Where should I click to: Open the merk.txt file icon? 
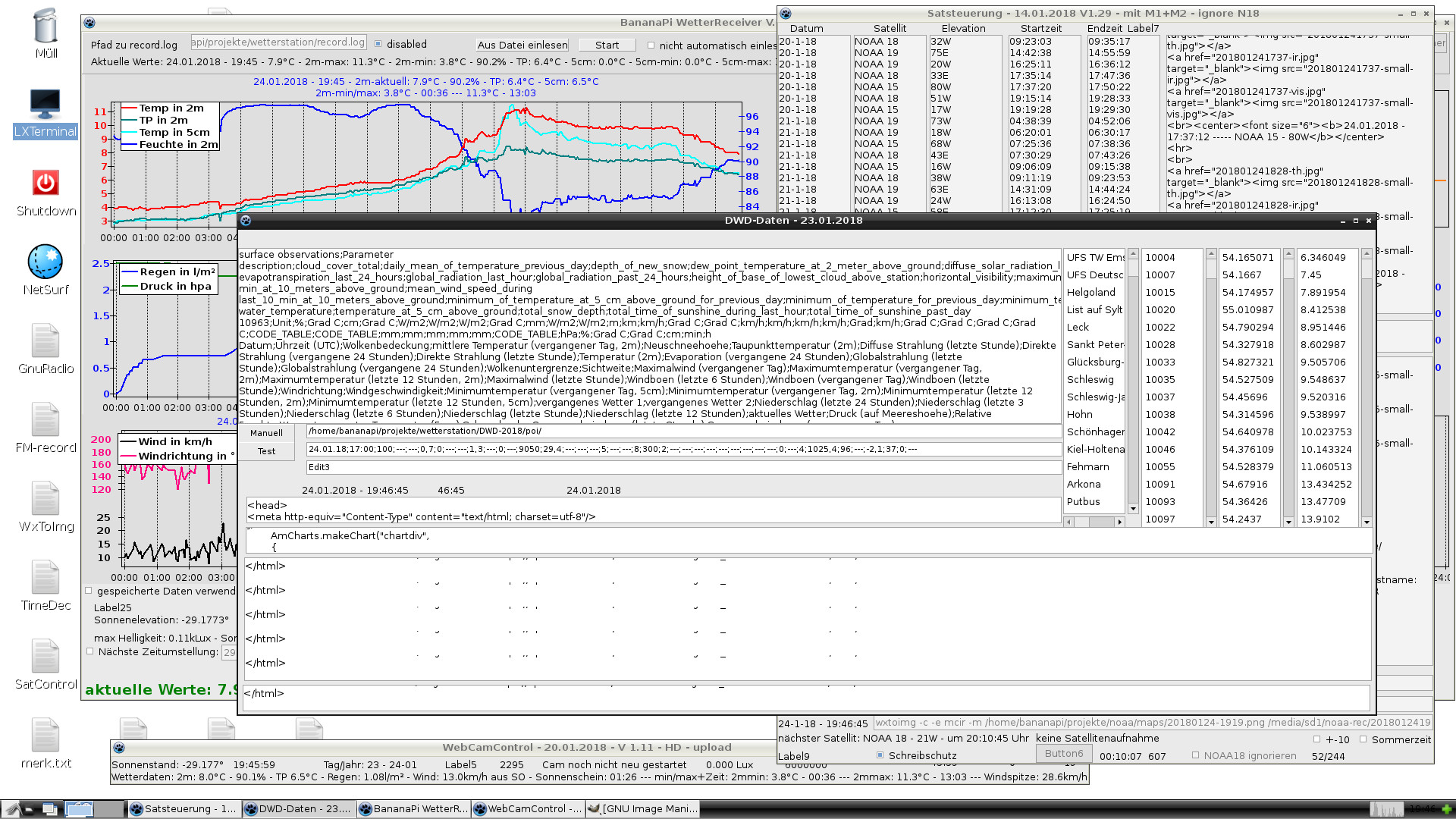click(45, 735)
